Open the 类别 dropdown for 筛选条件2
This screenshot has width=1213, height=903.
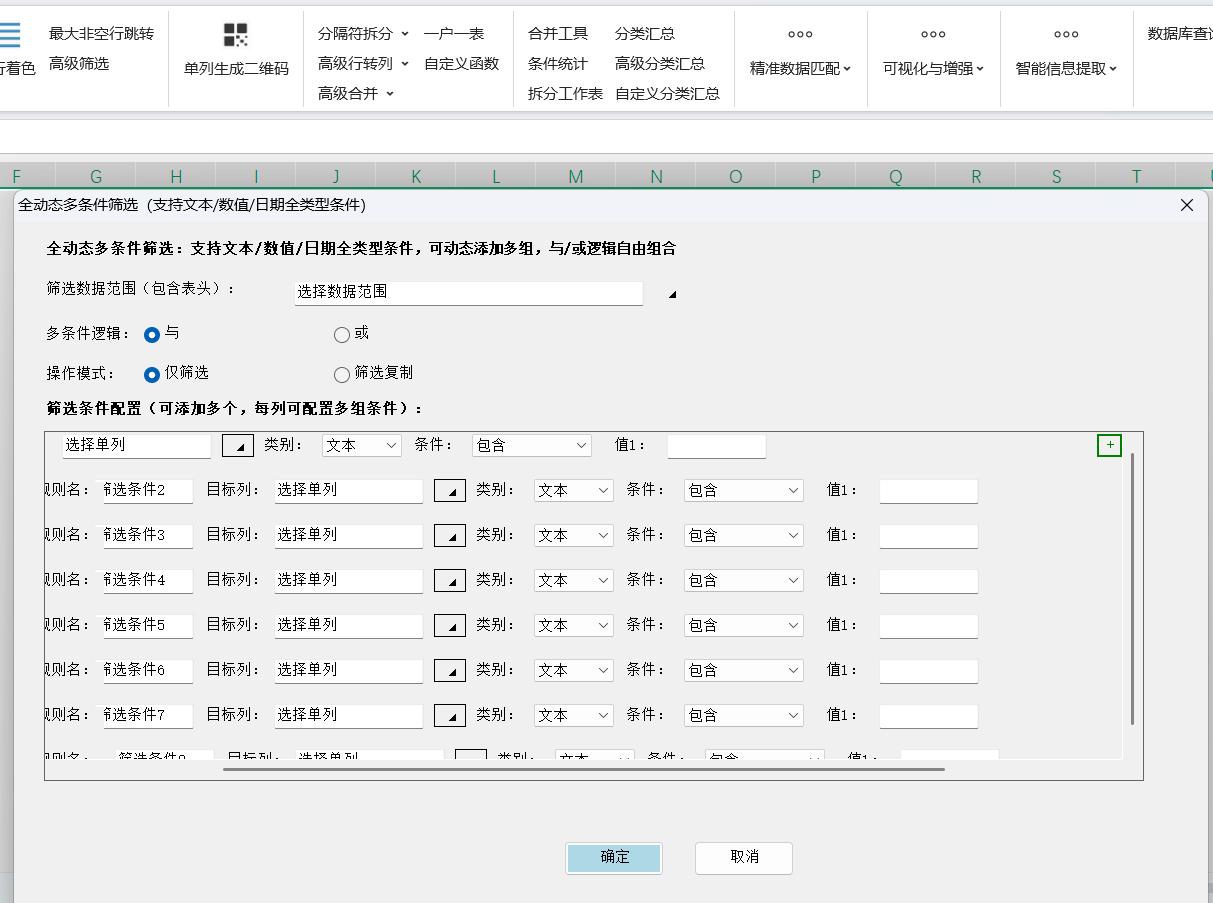573,490
